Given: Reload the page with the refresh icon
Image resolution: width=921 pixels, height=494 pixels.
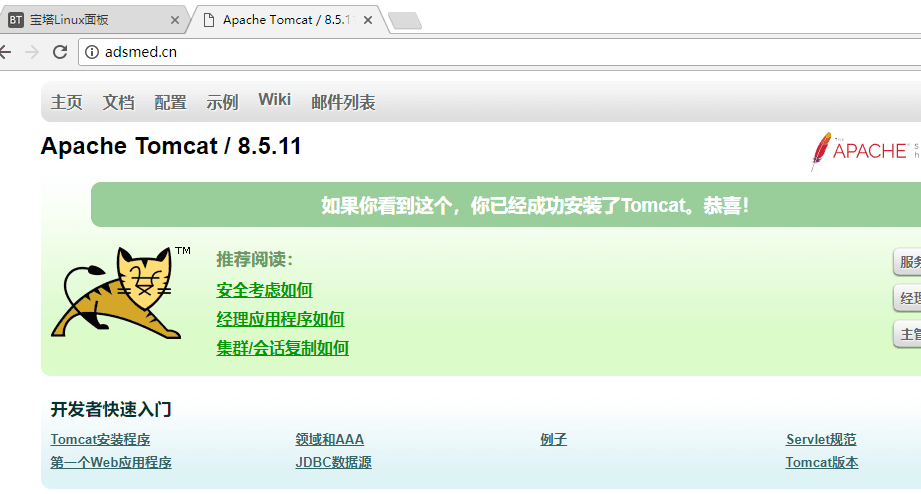Looking at the screenshot, I should [60, 52].
